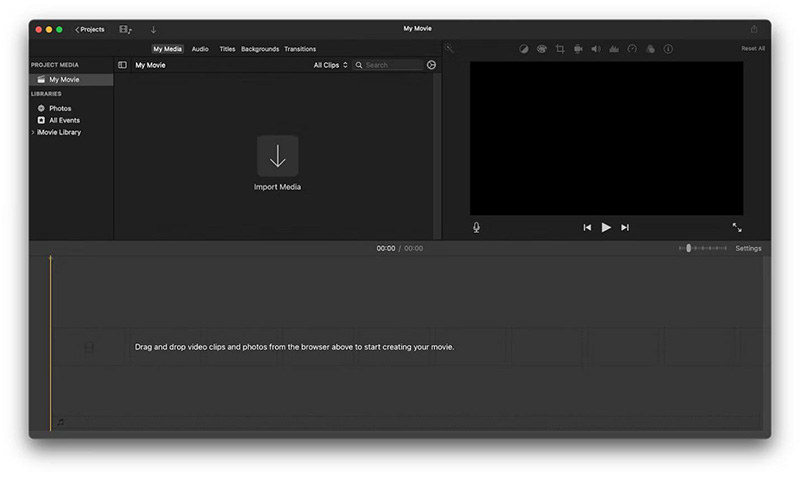
Task: Open the speed adjustment tool
Action: click(x=632, y=49)
